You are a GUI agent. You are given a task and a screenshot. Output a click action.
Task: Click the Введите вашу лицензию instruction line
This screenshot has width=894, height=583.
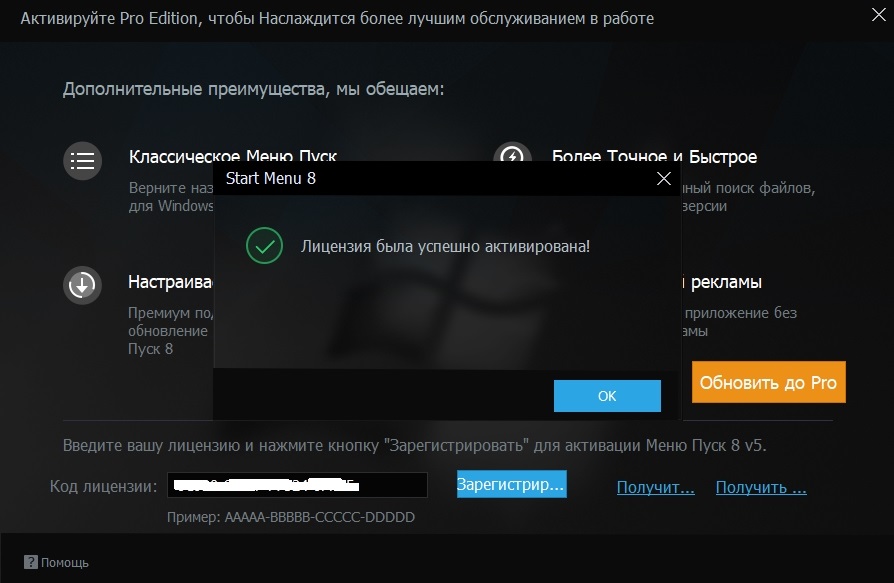415,445
